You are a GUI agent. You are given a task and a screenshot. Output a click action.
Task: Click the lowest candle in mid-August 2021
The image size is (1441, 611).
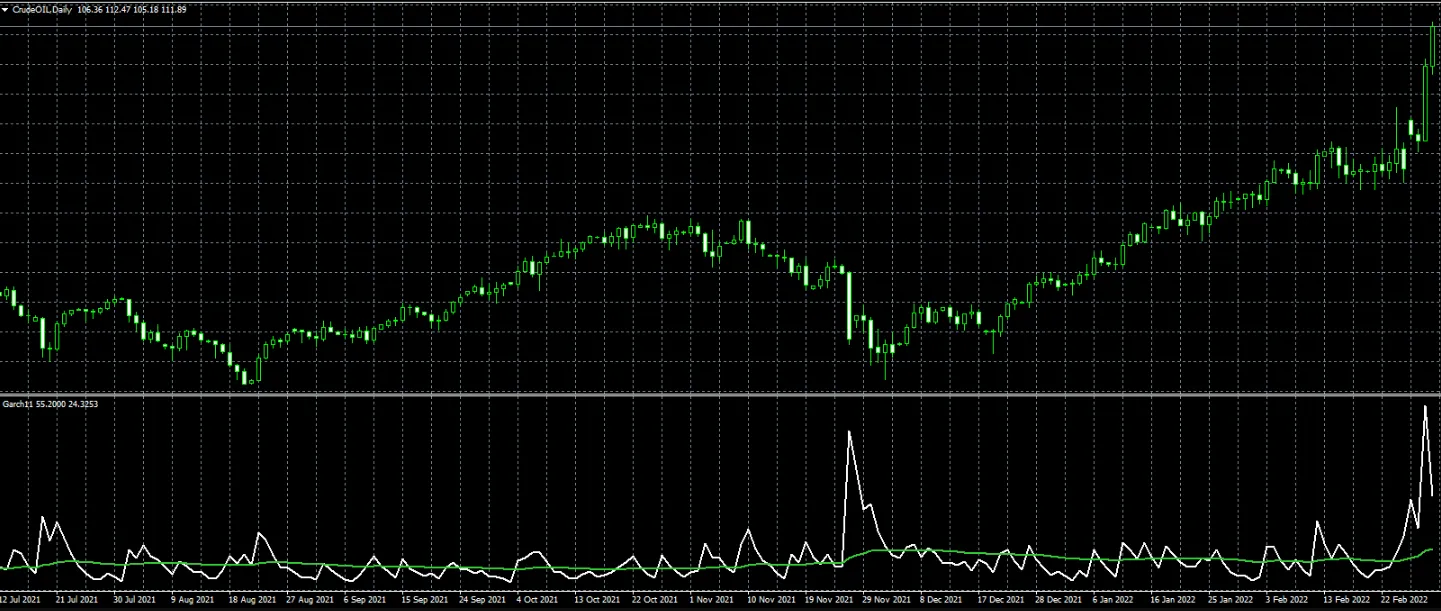tap(247, 377)
